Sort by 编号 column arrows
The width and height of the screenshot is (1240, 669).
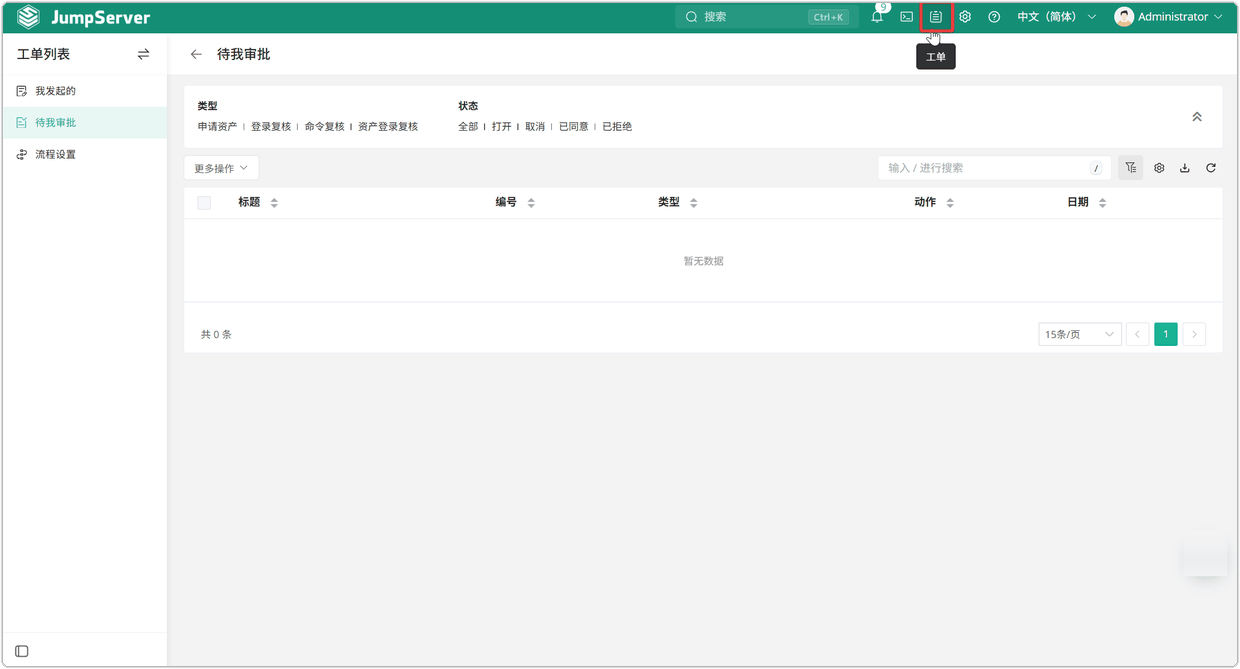[531, 203]
